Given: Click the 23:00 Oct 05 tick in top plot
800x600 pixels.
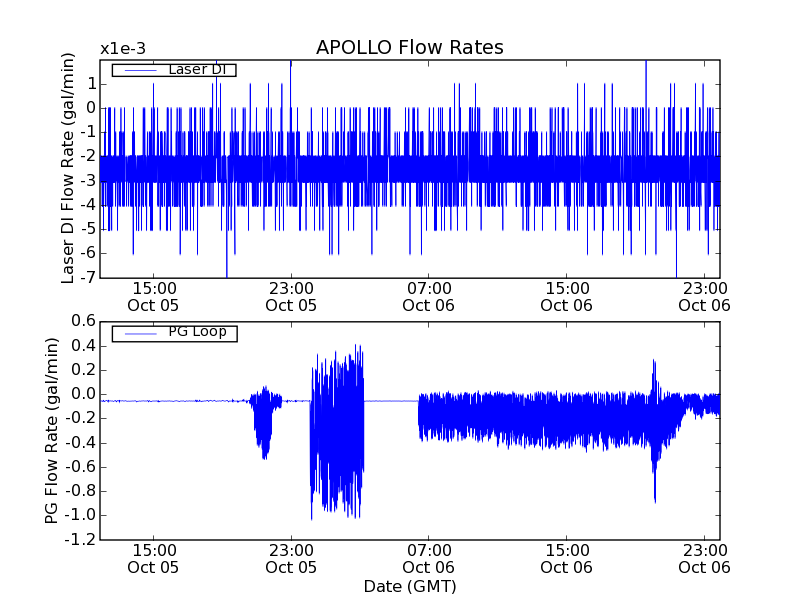Looking at the screenshot, I should [x=291, y=297].
